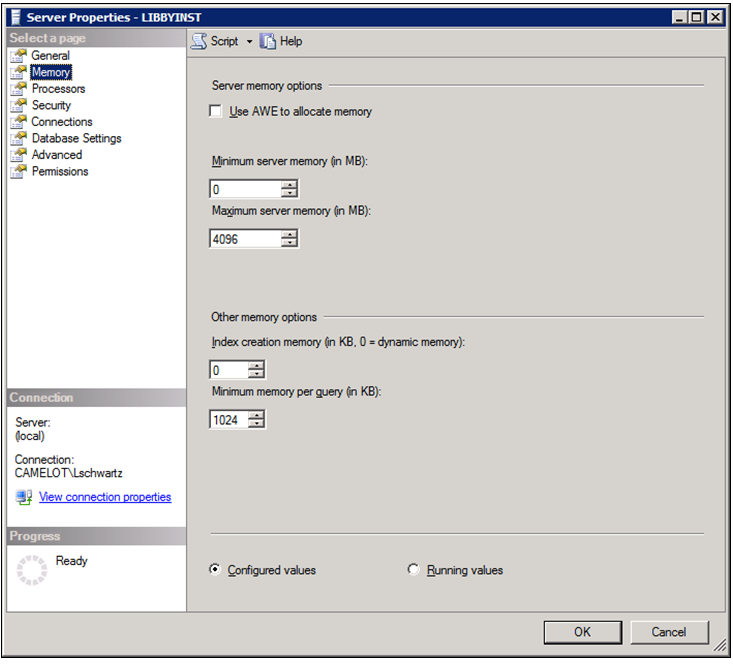This screenshot has height=665, width=733.
Task: Open the Advanced page
Action: (x=57, y=155)
